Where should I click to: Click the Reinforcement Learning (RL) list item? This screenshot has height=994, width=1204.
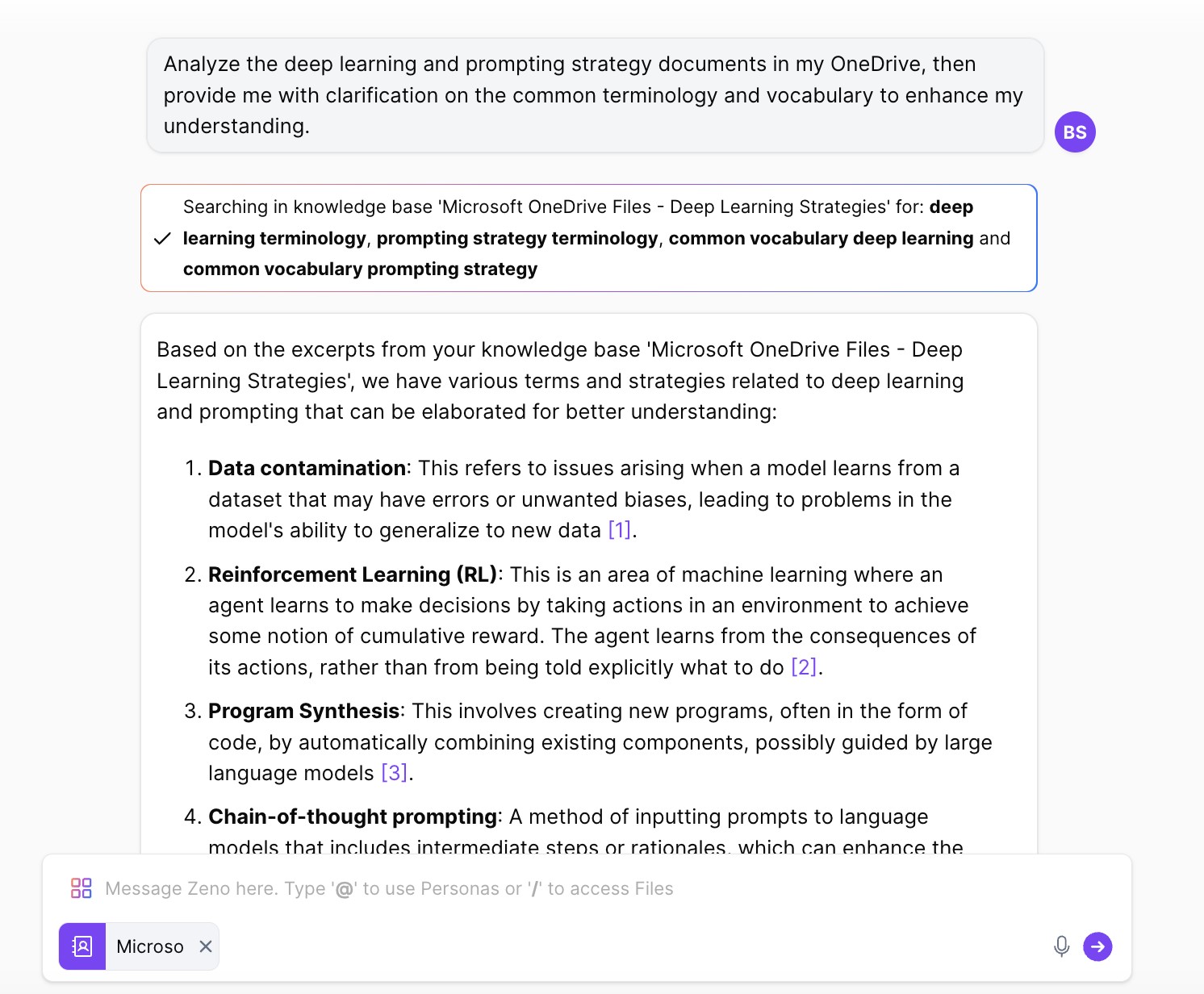351,574
